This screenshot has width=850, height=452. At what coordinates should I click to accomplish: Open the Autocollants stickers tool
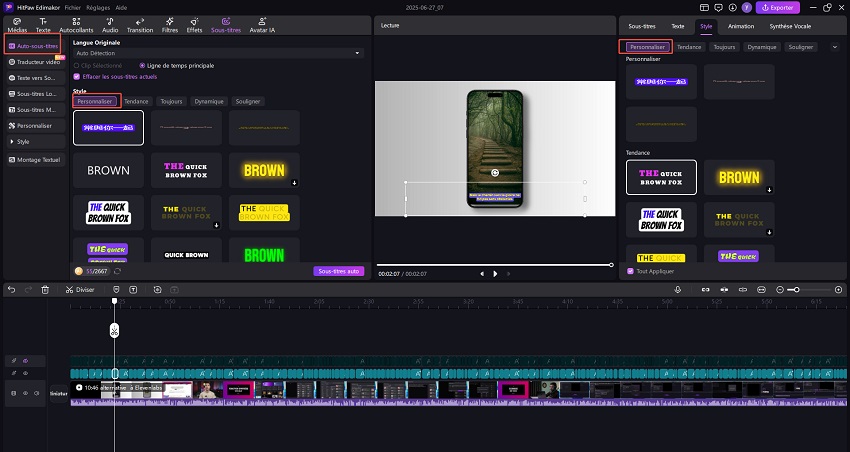pyautogui.click(x=76, y=25)
